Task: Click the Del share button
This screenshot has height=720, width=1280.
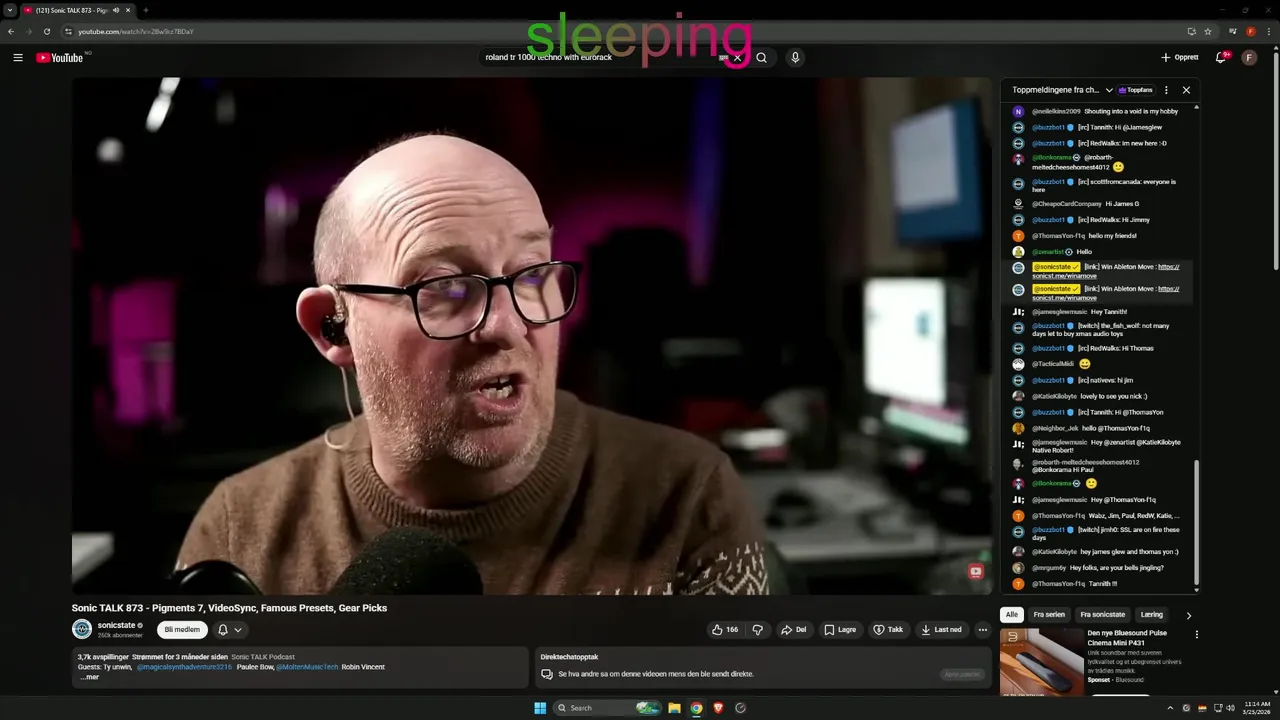Action: 794,630
